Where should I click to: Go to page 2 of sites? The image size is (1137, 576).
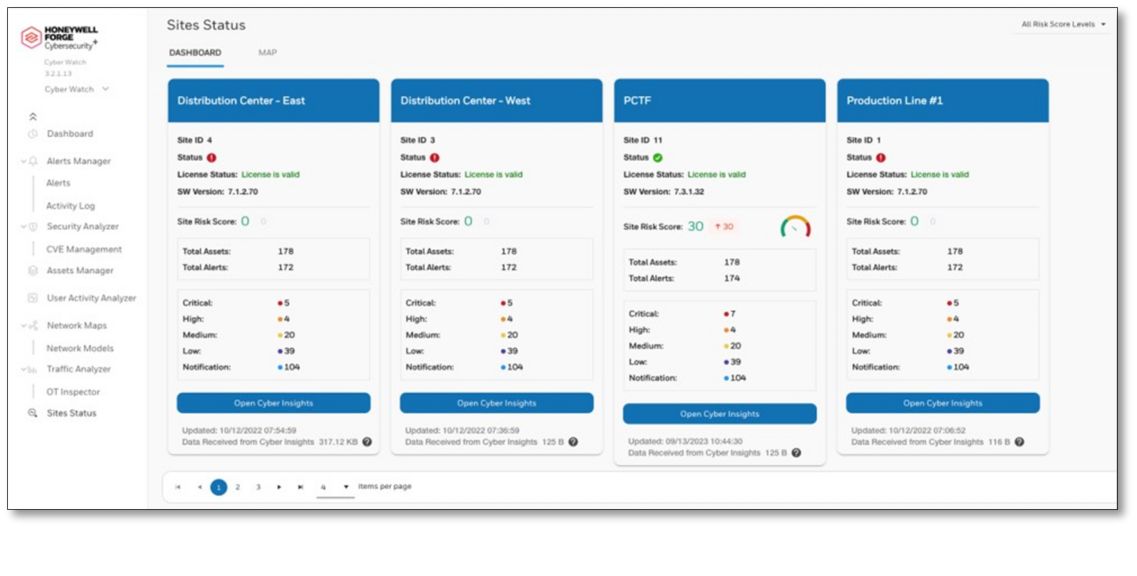[x=238, y=487]
